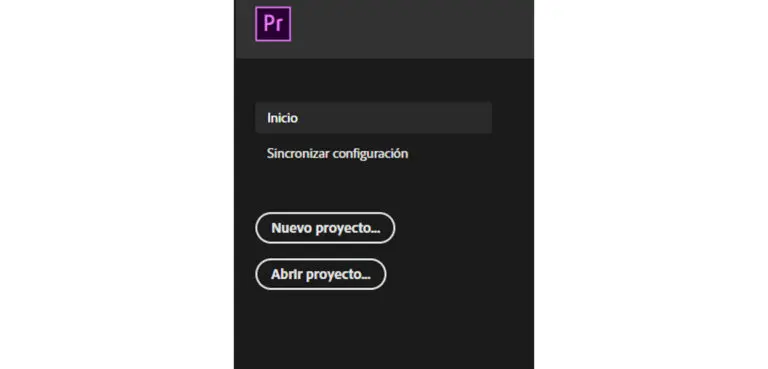Image resolution: width=768 pixels, height=369 pixels.
Task: Click the Premiere Pro logo icon
Action: point(273,24)
